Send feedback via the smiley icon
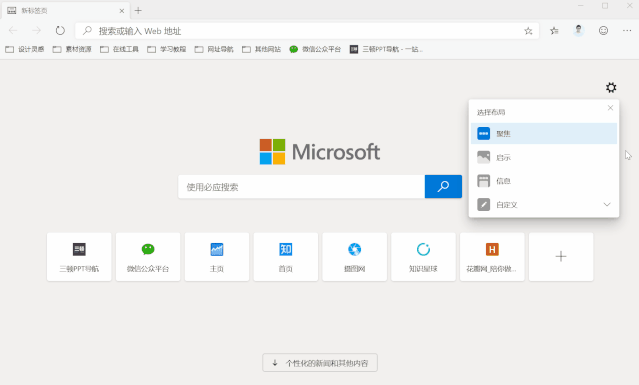Viewport: 639px width, 385px height. [603, 31]
